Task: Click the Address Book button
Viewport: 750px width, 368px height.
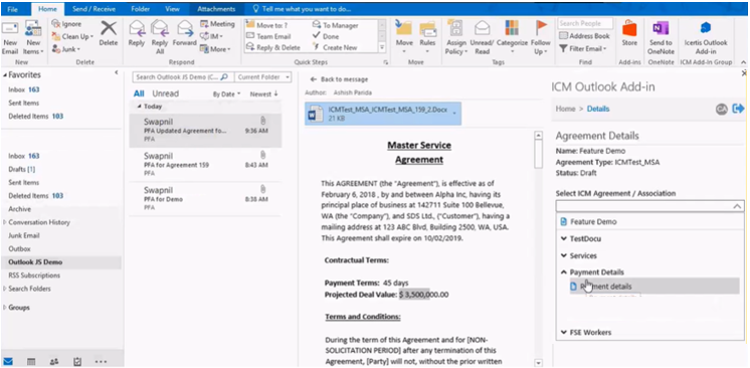Action: coord(585,36)
